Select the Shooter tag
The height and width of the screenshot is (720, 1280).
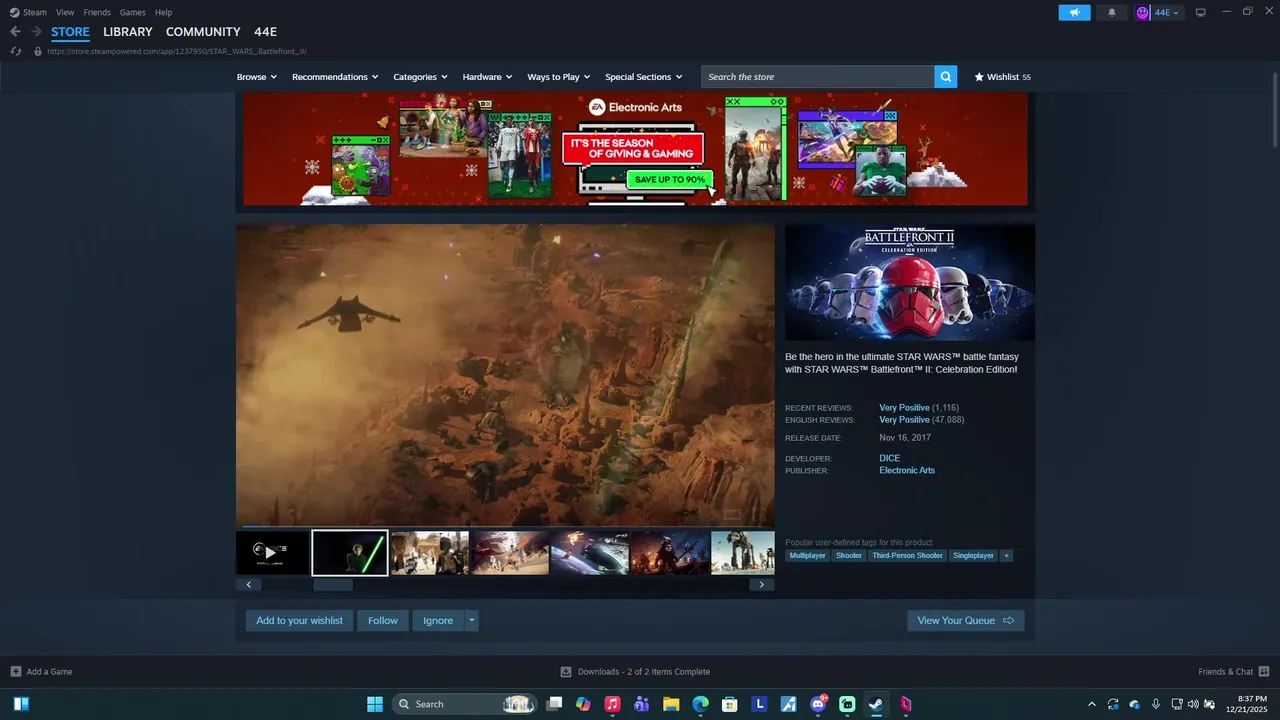point(849,555)
